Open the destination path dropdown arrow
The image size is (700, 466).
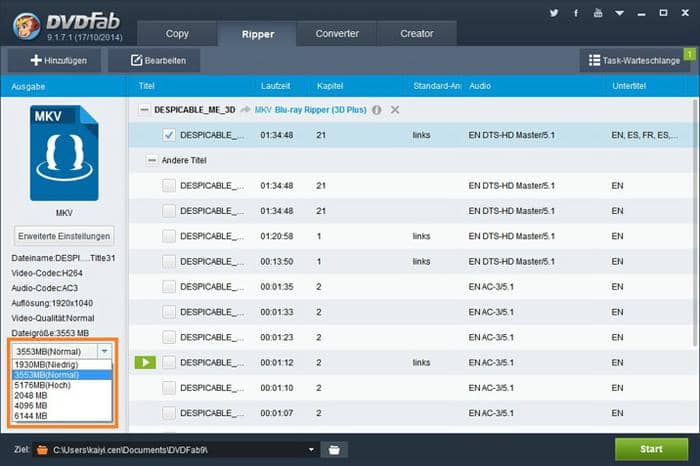[x=311, y=449]
